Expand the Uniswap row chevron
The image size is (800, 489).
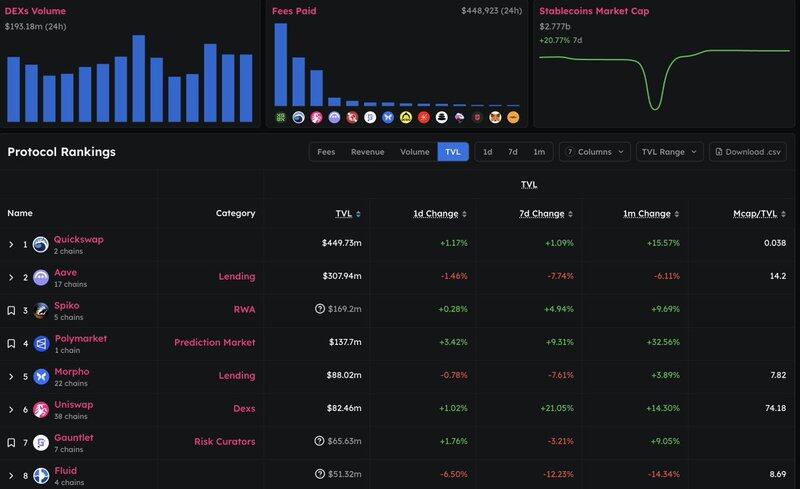(x=11, y=409)
